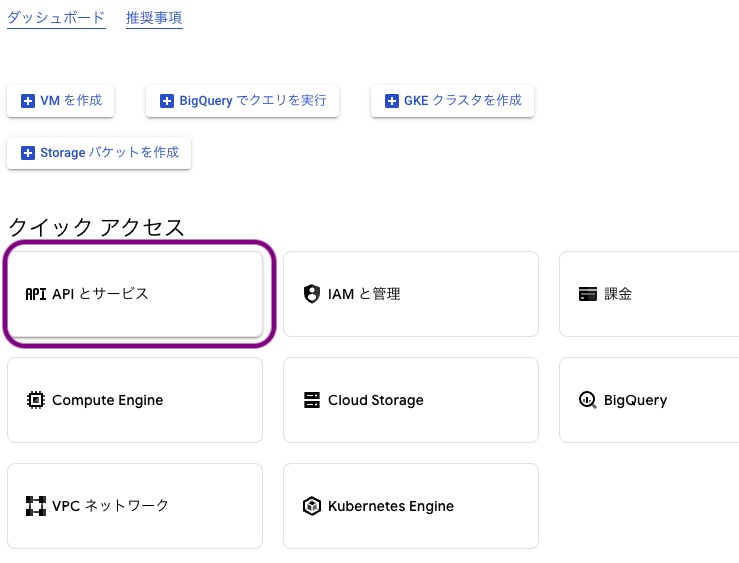
Task: Open the 課金 billing card
Action: pyautogui.click(x=649, y=294)
